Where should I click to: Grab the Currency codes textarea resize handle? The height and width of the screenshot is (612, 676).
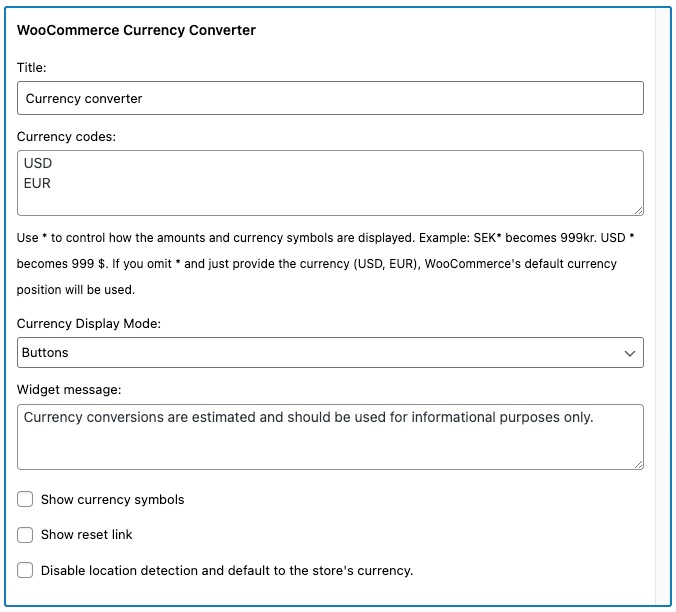tap(638, 210)
